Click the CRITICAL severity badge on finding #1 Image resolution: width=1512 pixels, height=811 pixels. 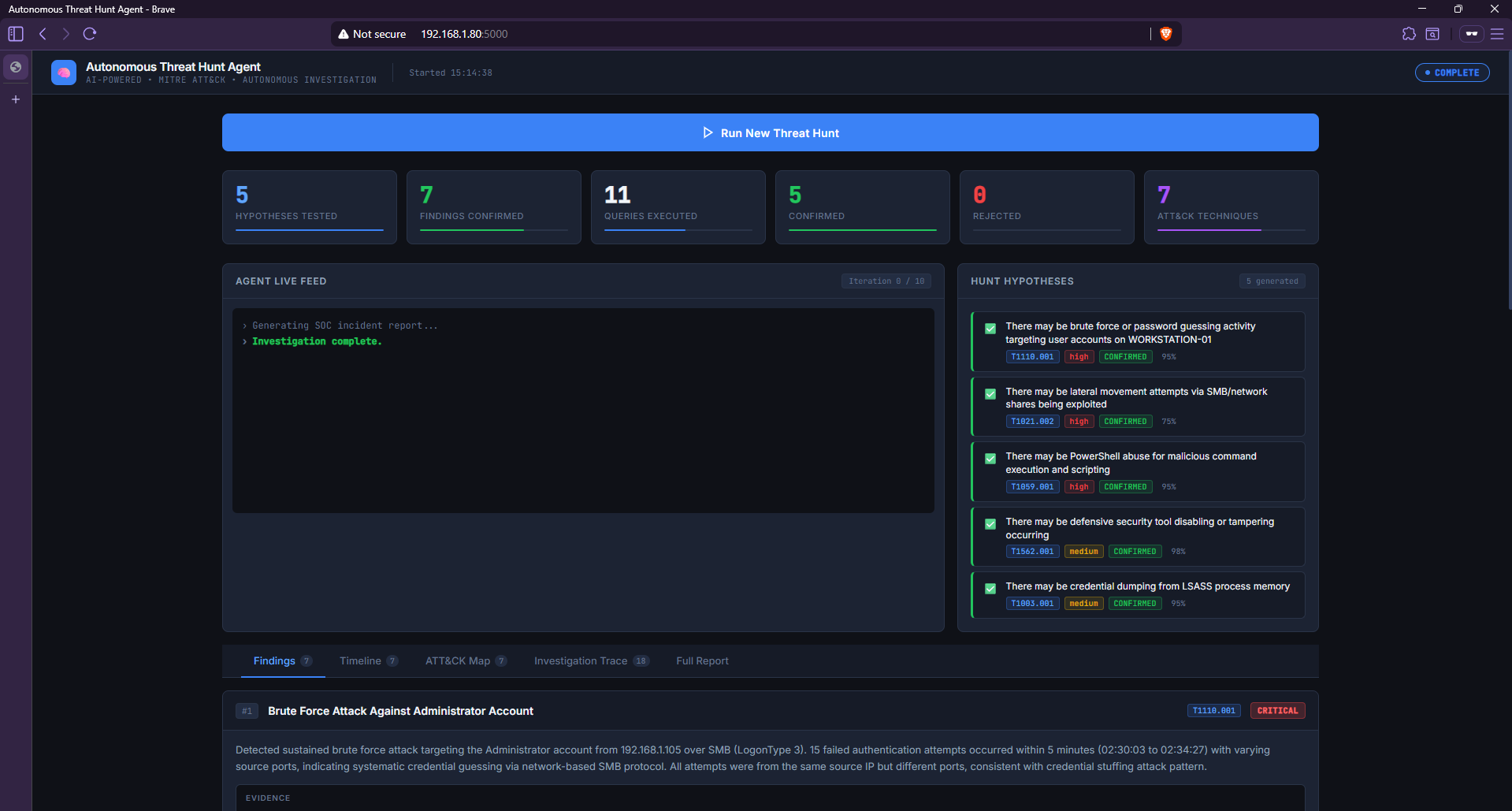click(x=1277, y=711)
